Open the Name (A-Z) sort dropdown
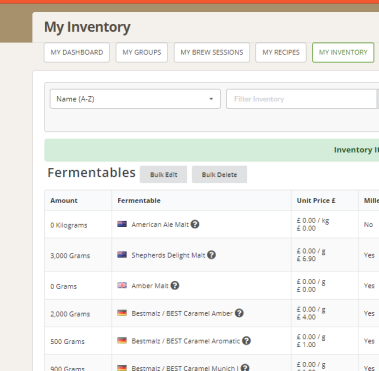The height and width of the screenshot is (371, 379). tap(135, 99)
